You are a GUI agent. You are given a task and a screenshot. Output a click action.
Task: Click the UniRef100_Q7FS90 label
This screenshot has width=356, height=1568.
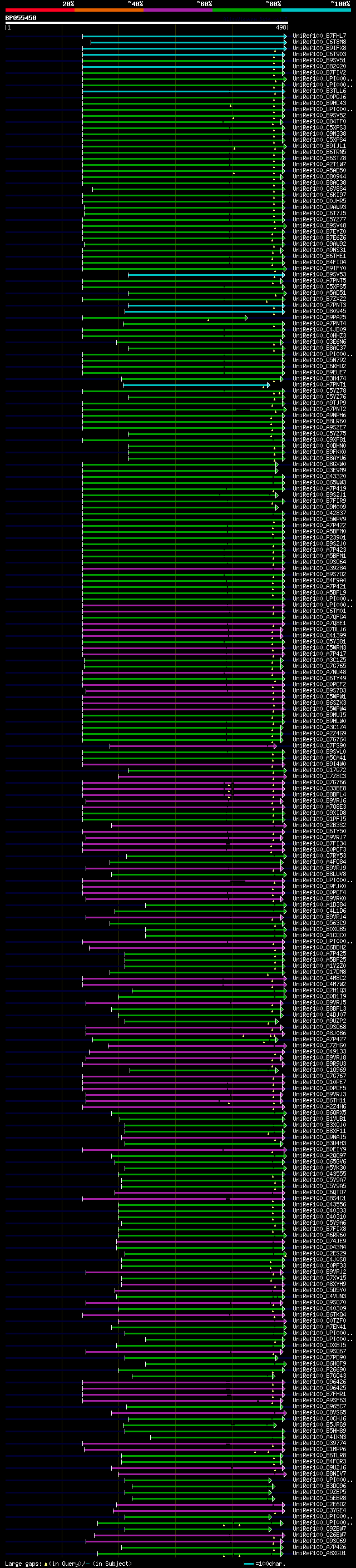[319, 746]
